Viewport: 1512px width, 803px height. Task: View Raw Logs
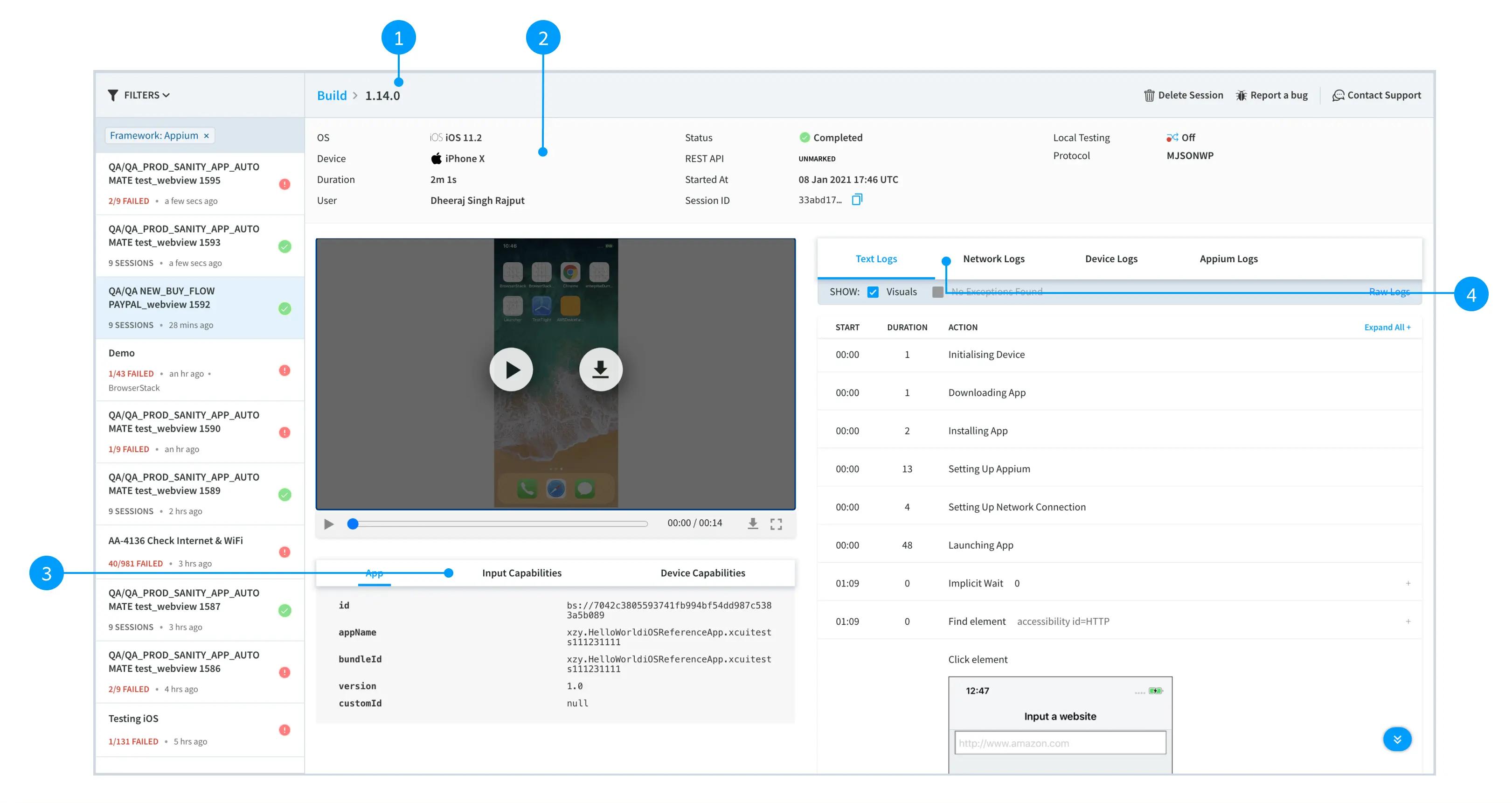click(x=1389, y=291)
